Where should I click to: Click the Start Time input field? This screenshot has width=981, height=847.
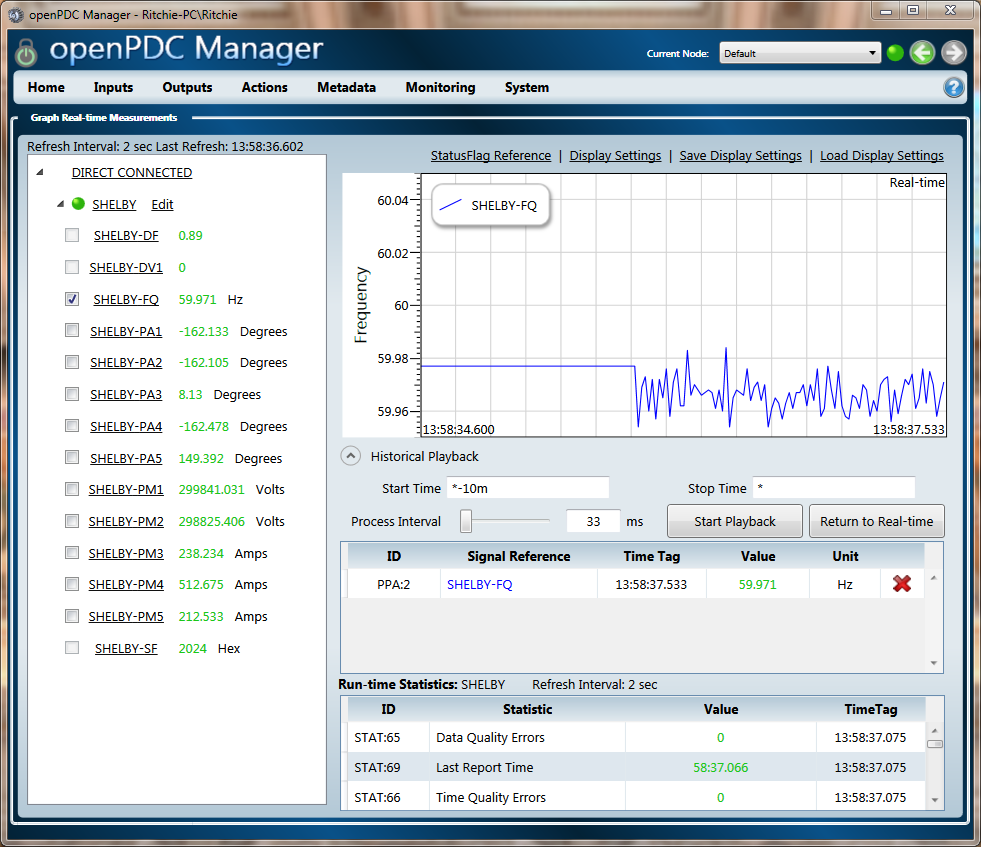pyautogui.click(x=527, y=488)
